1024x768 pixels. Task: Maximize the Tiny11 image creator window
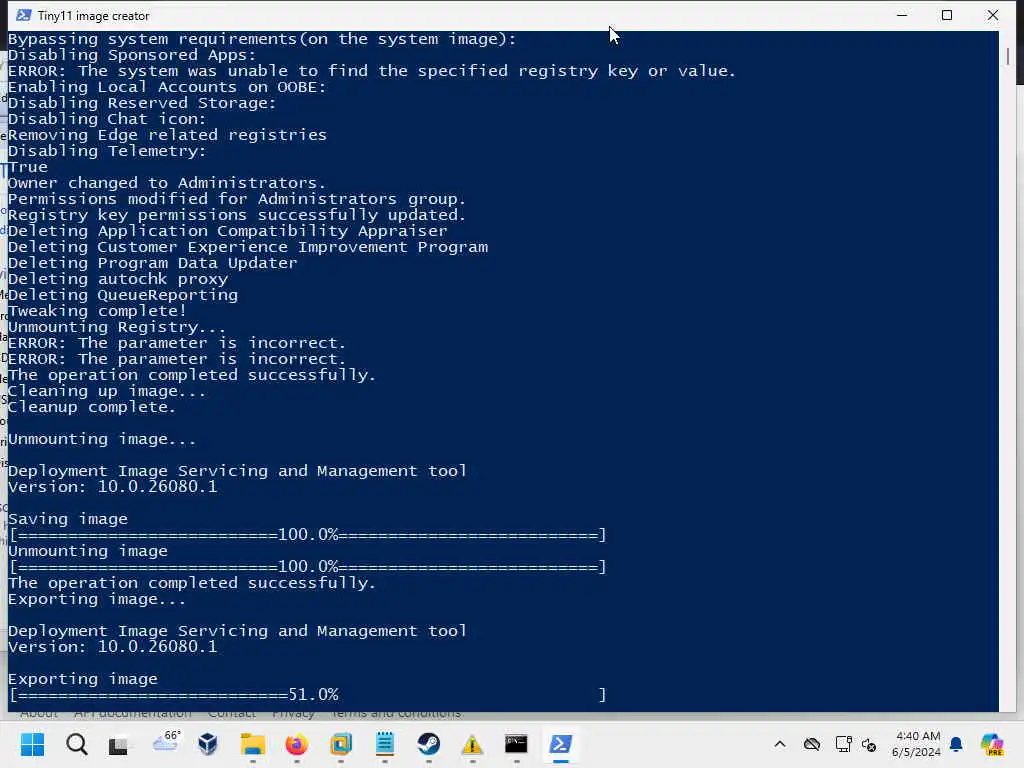pos(947,15)
